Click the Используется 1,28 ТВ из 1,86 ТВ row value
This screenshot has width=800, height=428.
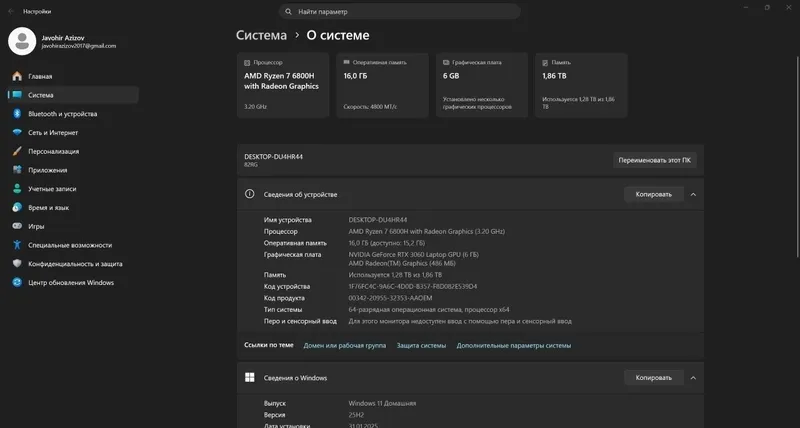(x=395, y=275)
